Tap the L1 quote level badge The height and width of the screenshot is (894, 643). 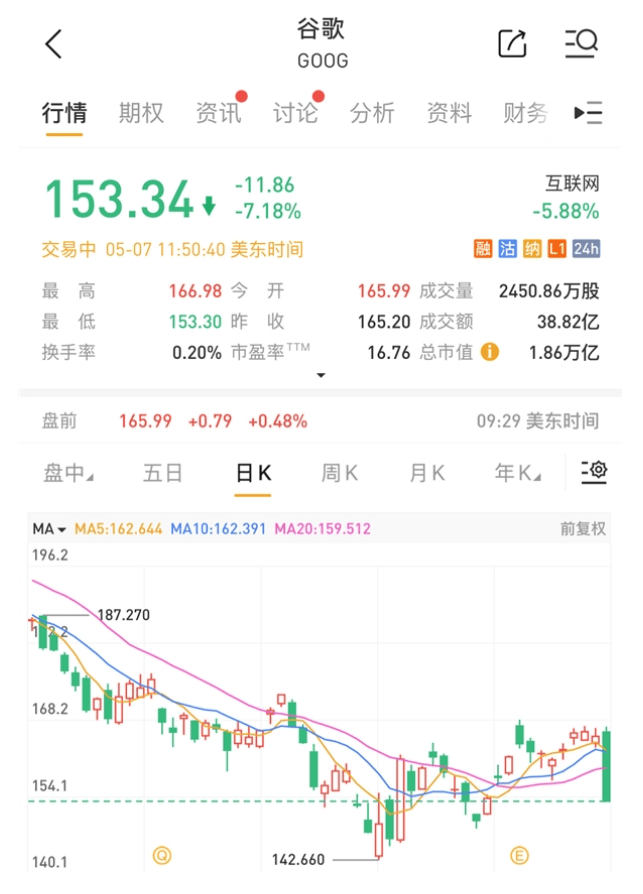[557, 249]
